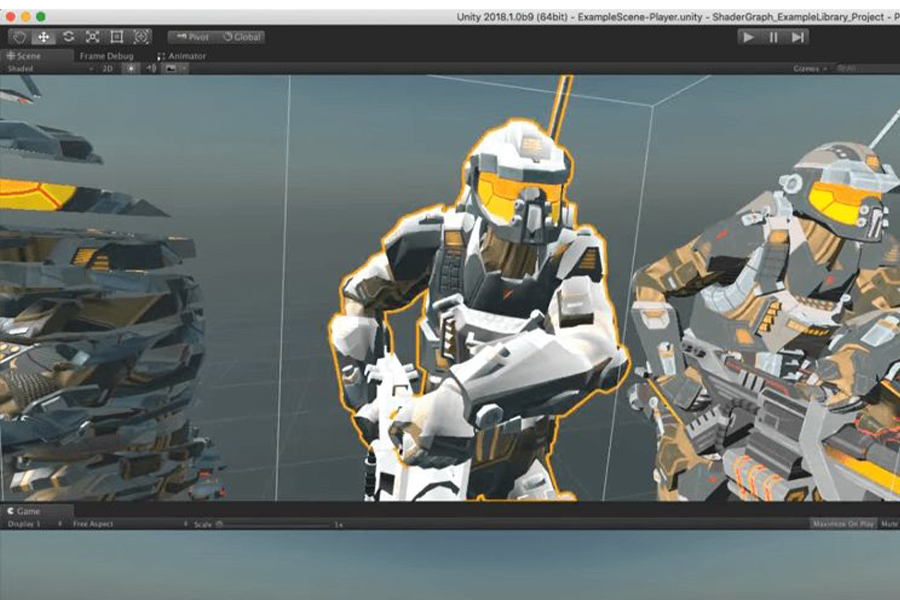Select the combined Transform tool

[x=141, y=37]
